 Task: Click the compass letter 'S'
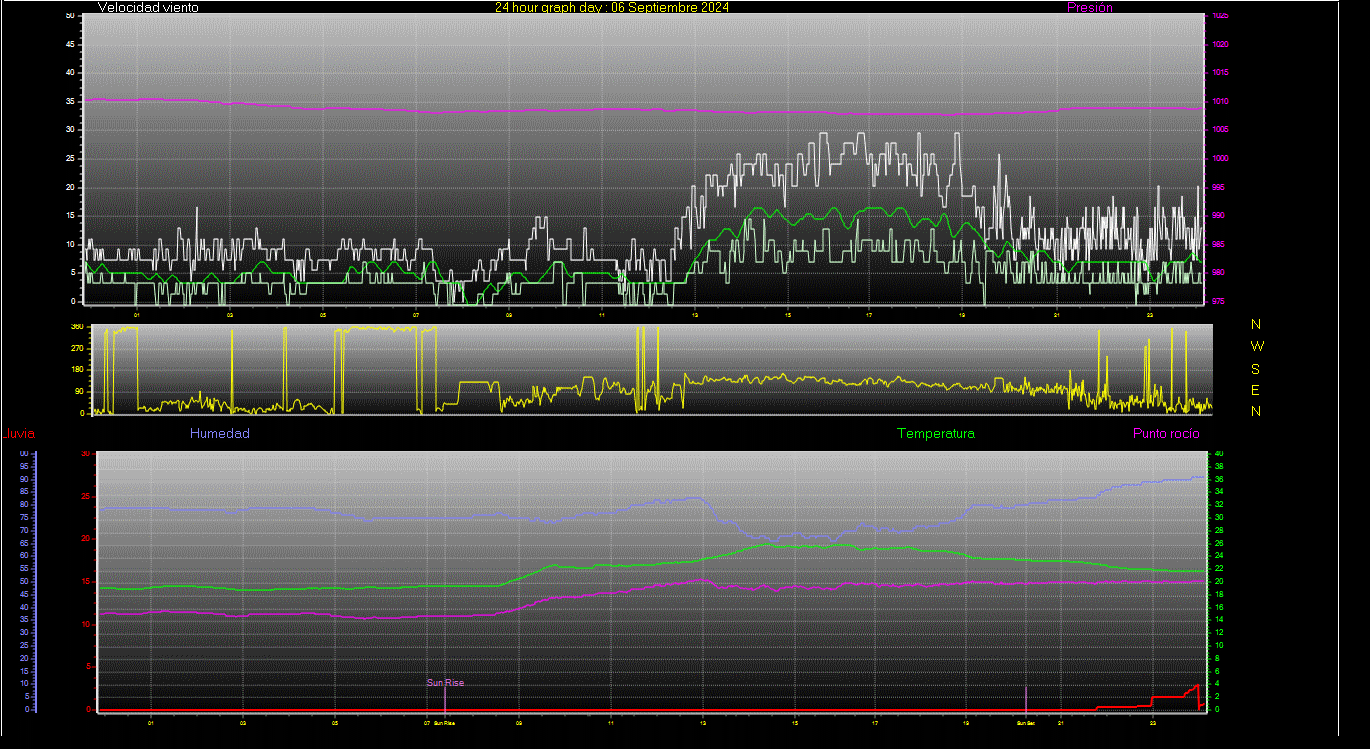point(1257,368)
